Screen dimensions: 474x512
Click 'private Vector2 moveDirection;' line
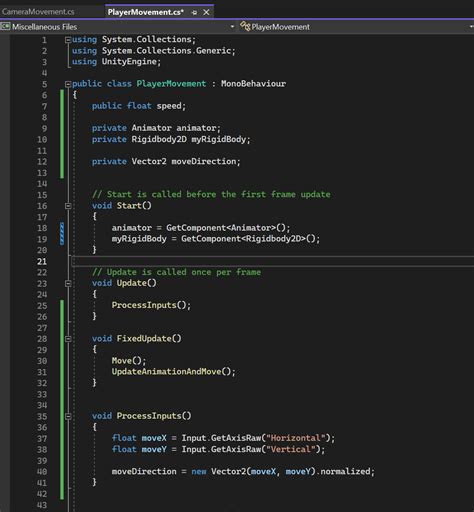pos(166,161)
